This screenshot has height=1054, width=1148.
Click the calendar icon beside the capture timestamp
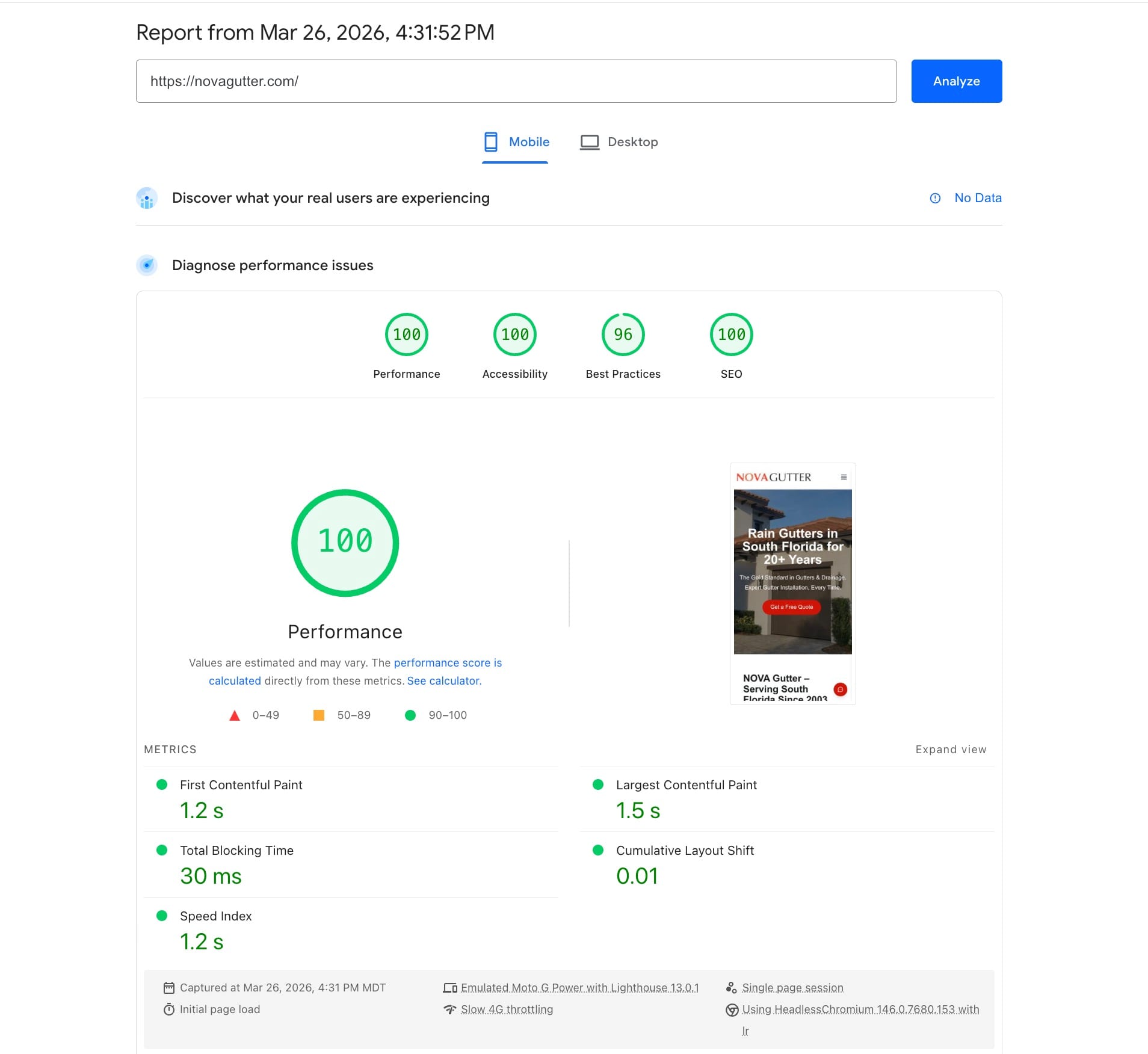[x=169, y=987]
